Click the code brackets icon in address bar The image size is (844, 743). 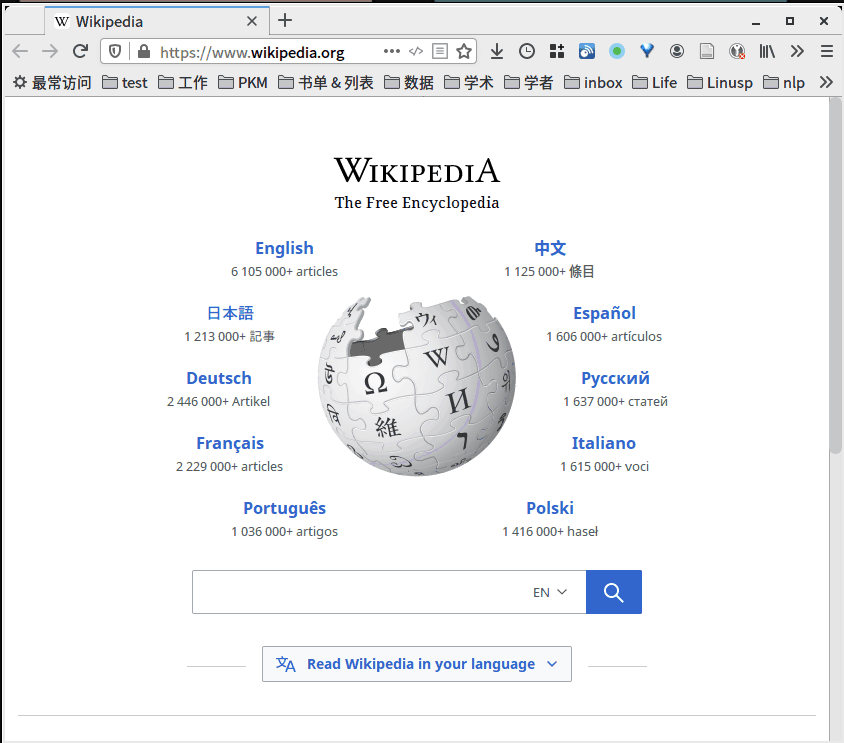(x=416, y=51)
